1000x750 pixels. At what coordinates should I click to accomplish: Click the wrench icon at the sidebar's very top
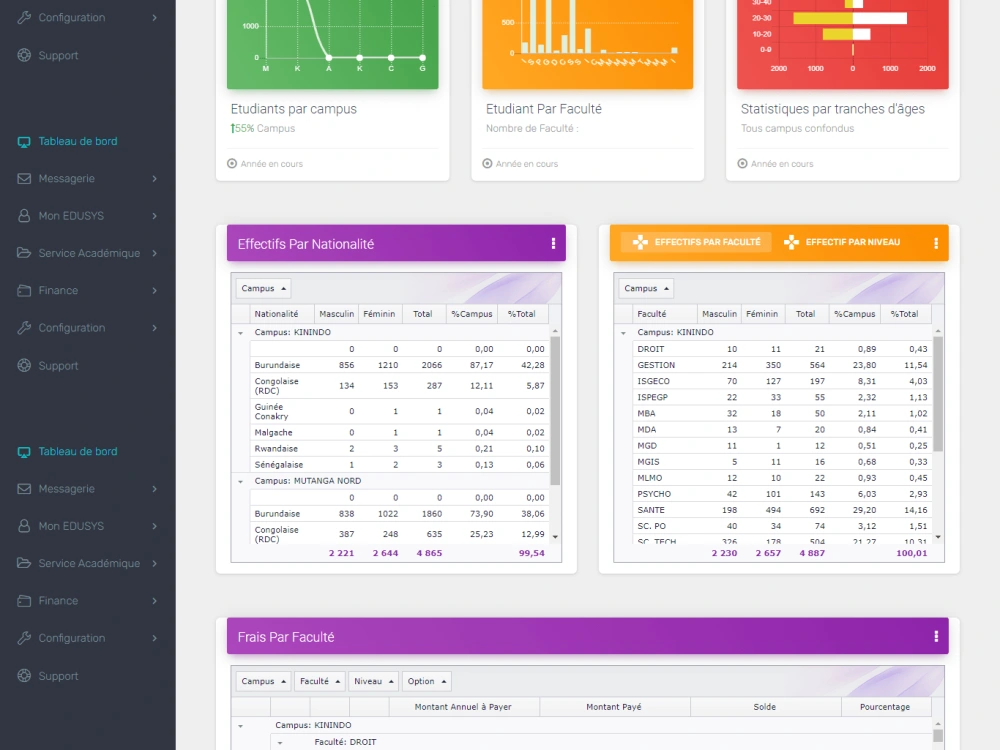pyautogui.click(x=24, y=18)
